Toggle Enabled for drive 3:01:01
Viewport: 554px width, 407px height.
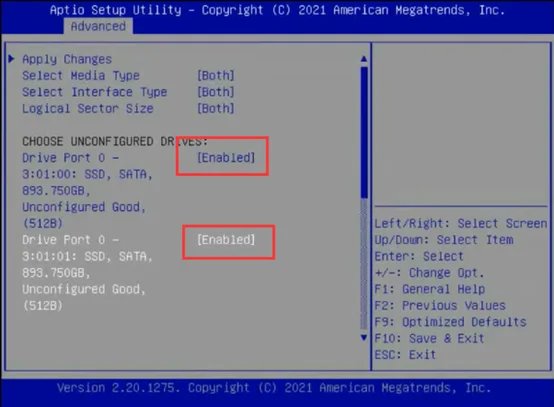click(x=226, y=240)
